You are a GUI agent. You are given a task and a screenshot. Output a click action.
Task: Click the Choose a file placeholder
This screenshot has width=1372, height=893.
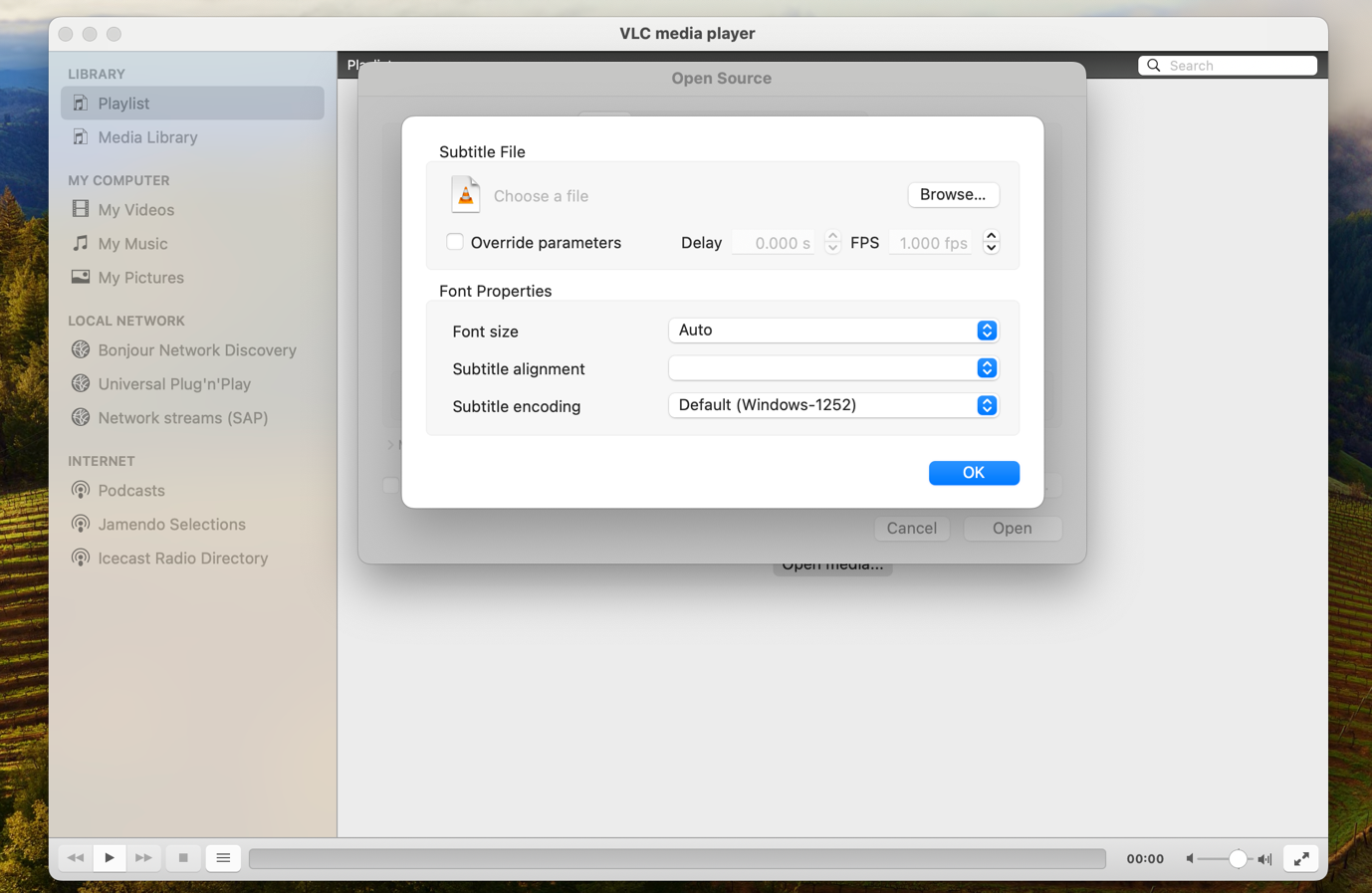pyautogui.click(x=541, y=196)
